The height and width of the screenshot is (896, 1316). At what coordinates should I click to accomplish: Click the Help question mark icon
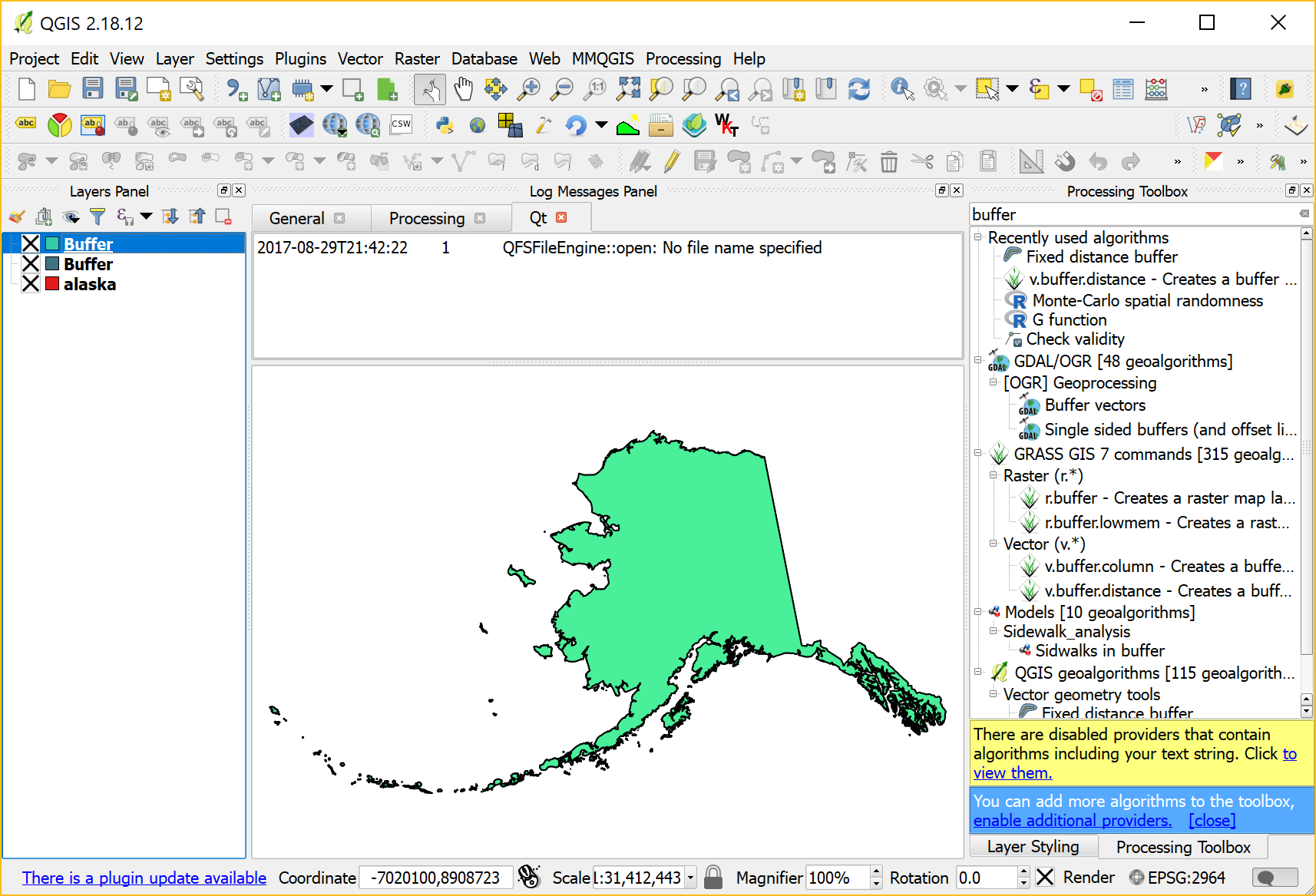pos(1241,89)
